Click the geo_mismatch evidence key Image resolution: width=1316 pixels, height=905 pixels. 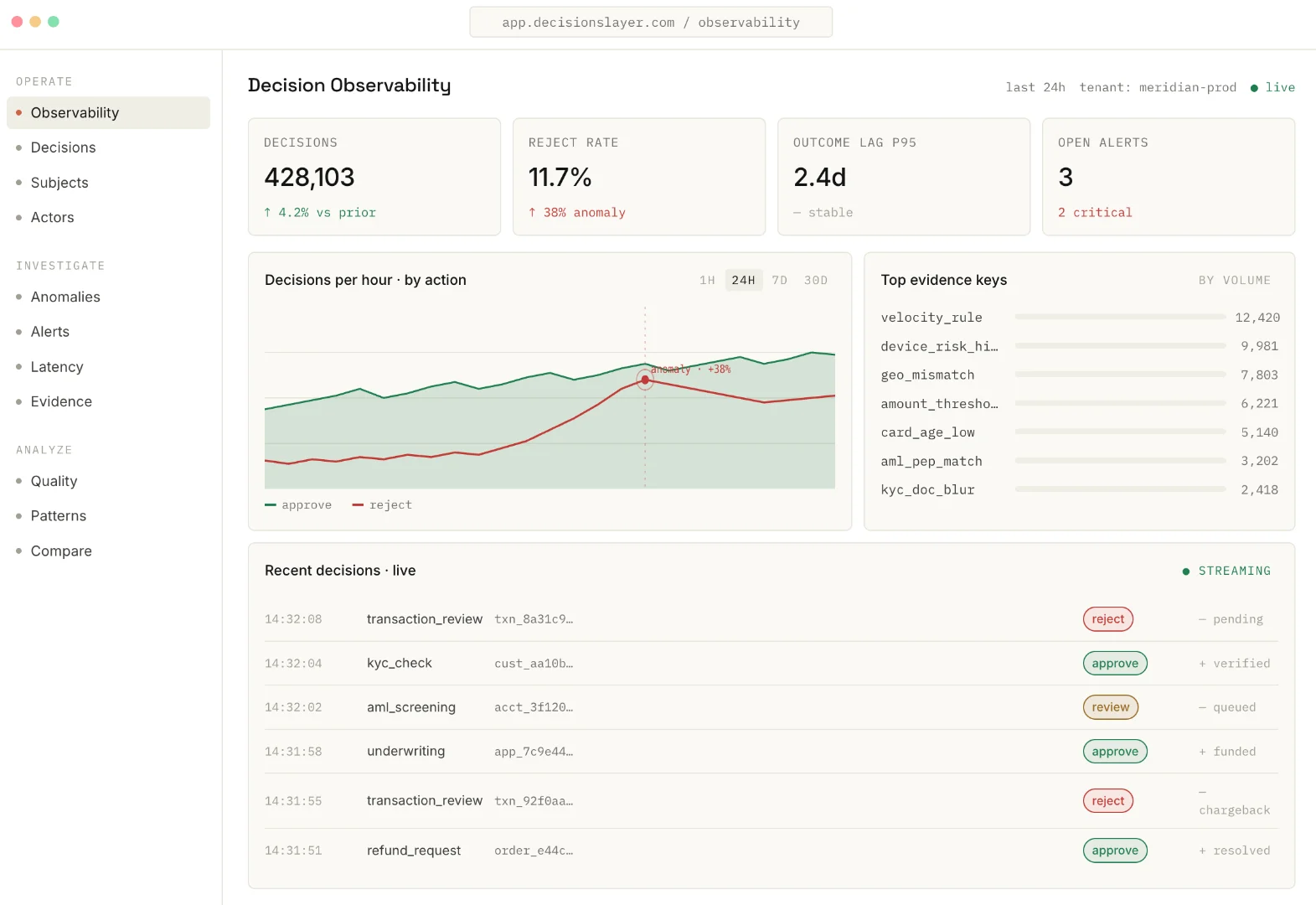[x=927, y=375]
